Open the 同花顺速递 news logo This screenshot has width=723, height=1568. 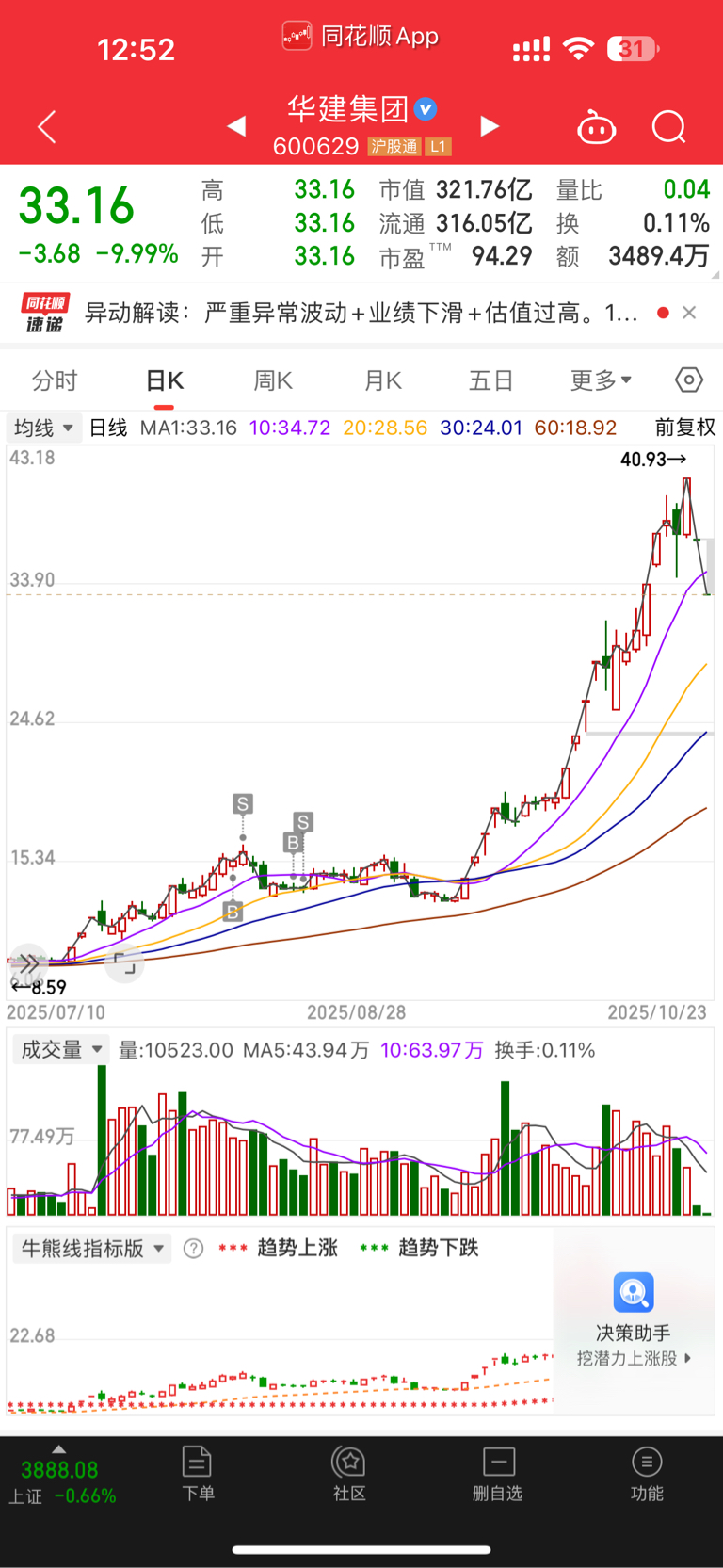click(44, 313)
